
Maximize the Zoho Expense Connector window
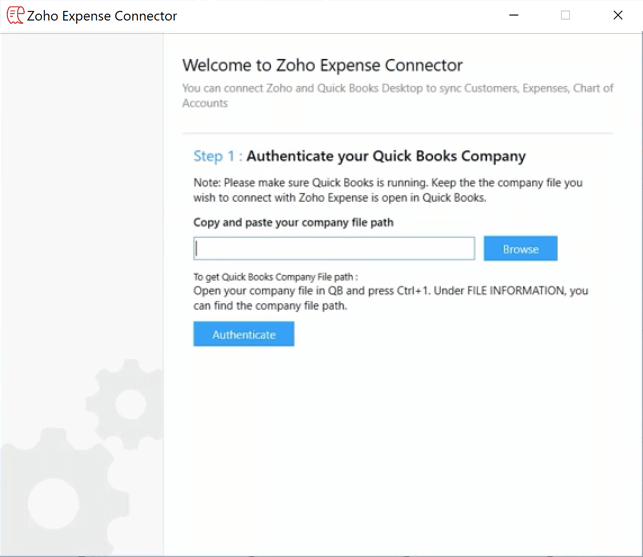pyautogui.click(x=565, y=16)
